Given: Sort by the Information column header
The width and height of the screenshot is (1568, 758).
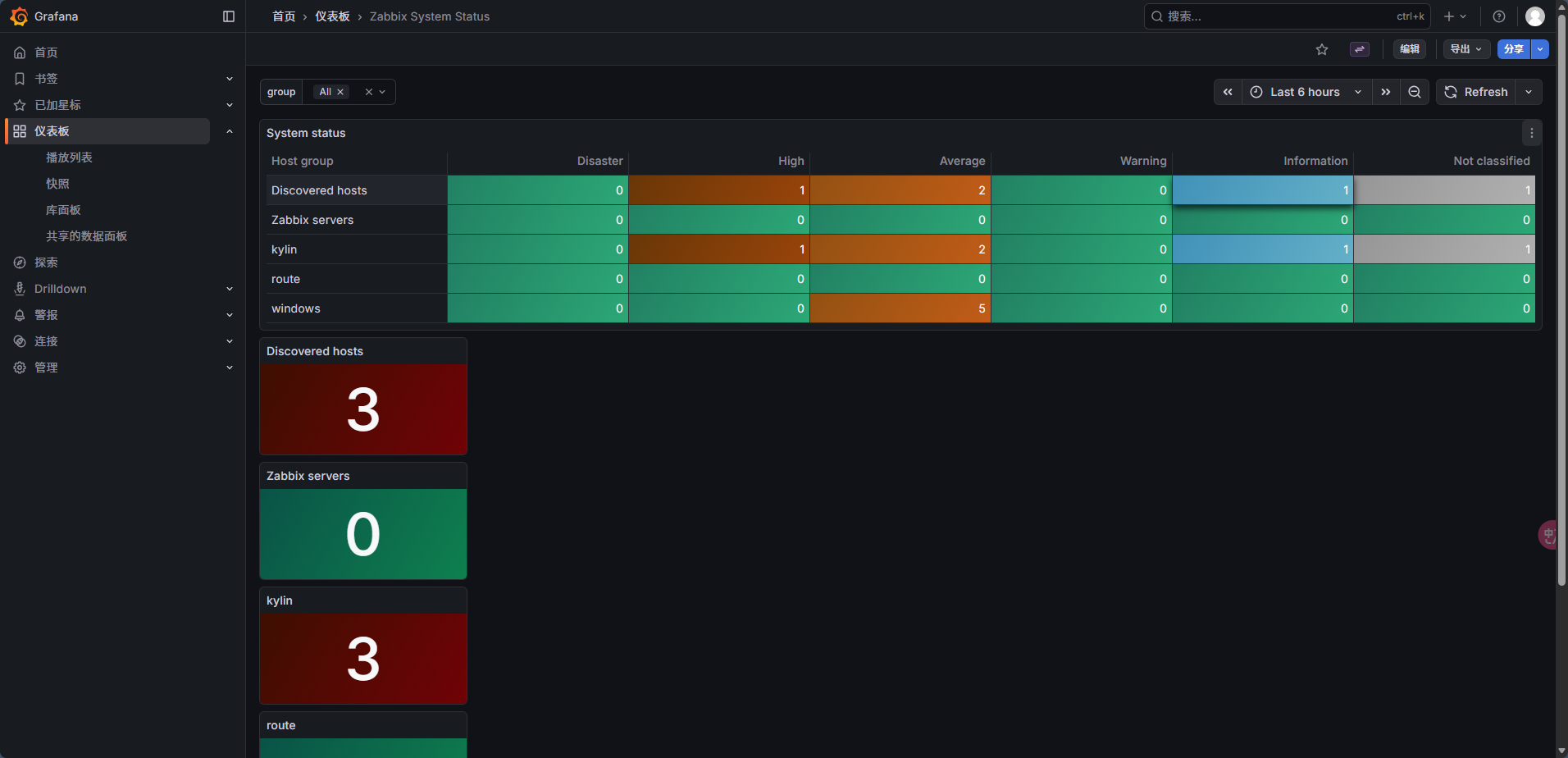Looking at the screenshot, I should click(1315, 161).
